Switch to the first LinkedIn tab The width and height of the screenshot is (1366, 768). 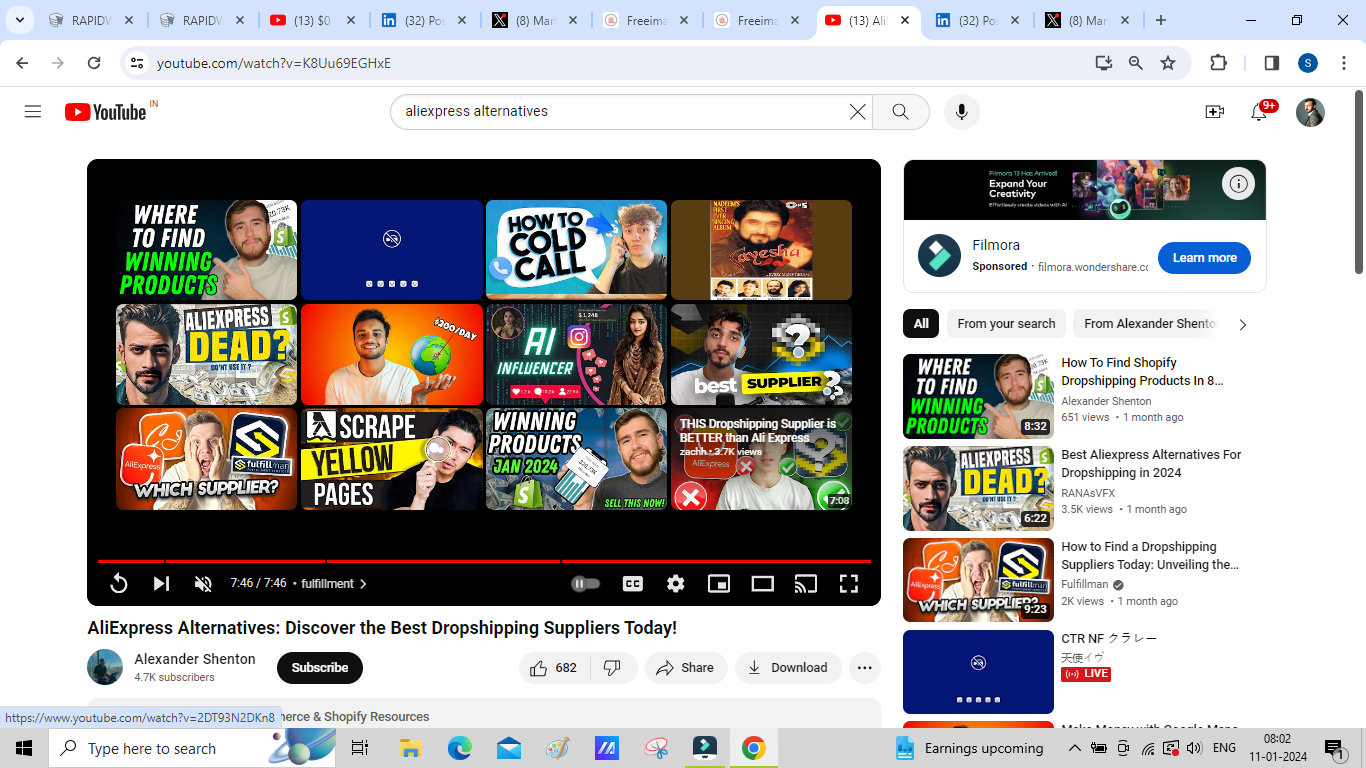tap(424, 20)
